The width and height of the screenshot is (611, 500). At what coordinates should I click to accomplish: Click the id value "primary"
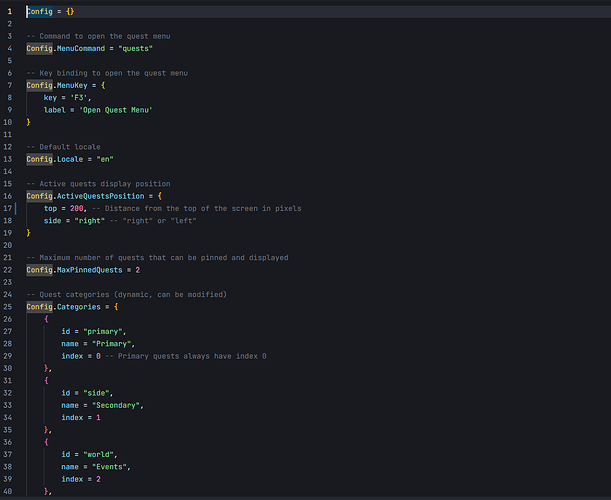(102, 332)
